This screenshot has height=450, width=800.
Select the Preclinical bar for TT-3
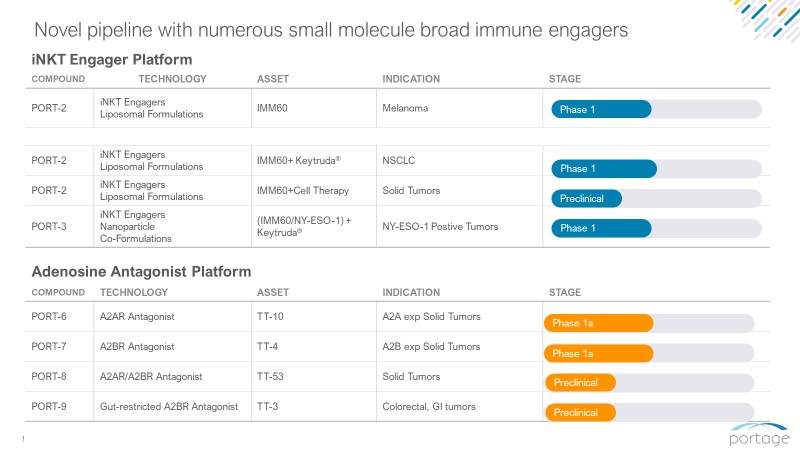coord(580,412)
